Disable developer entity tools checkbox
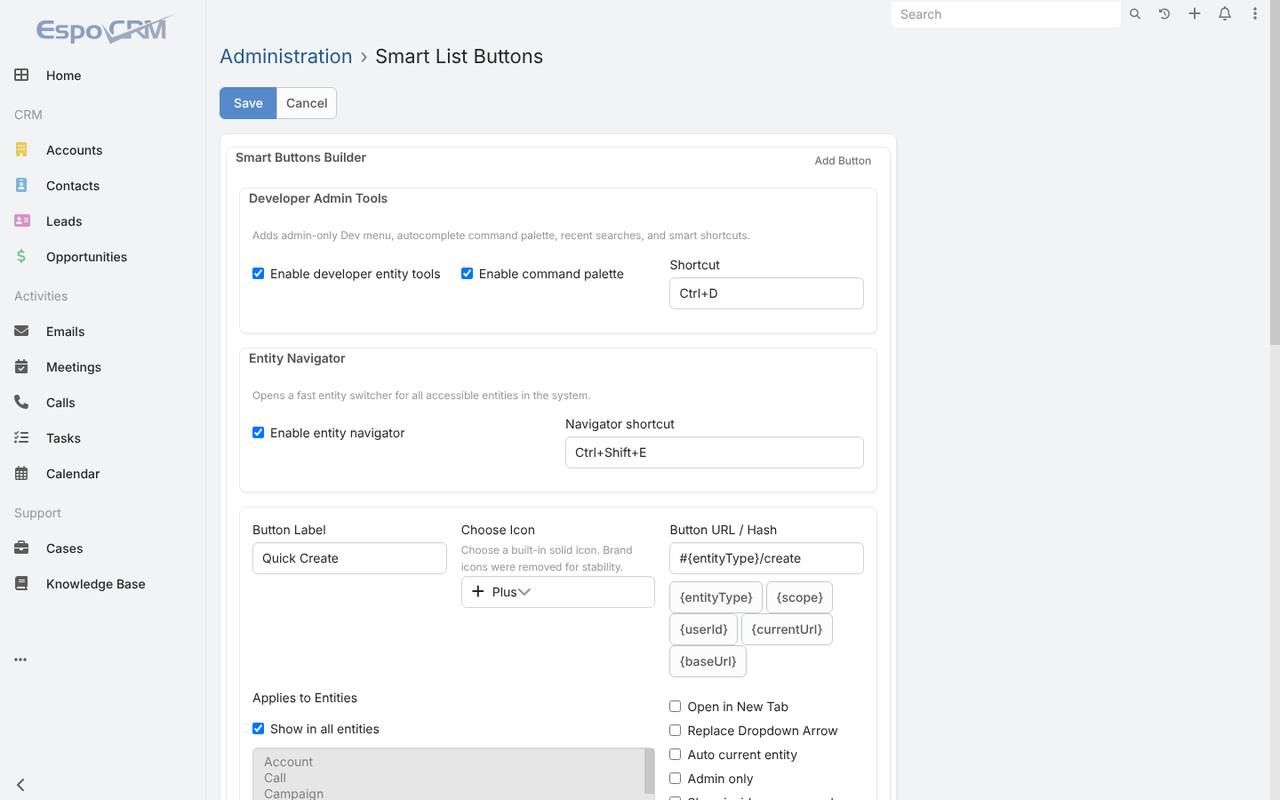This screenshot has height=800, width=1280. click(258, 273)
